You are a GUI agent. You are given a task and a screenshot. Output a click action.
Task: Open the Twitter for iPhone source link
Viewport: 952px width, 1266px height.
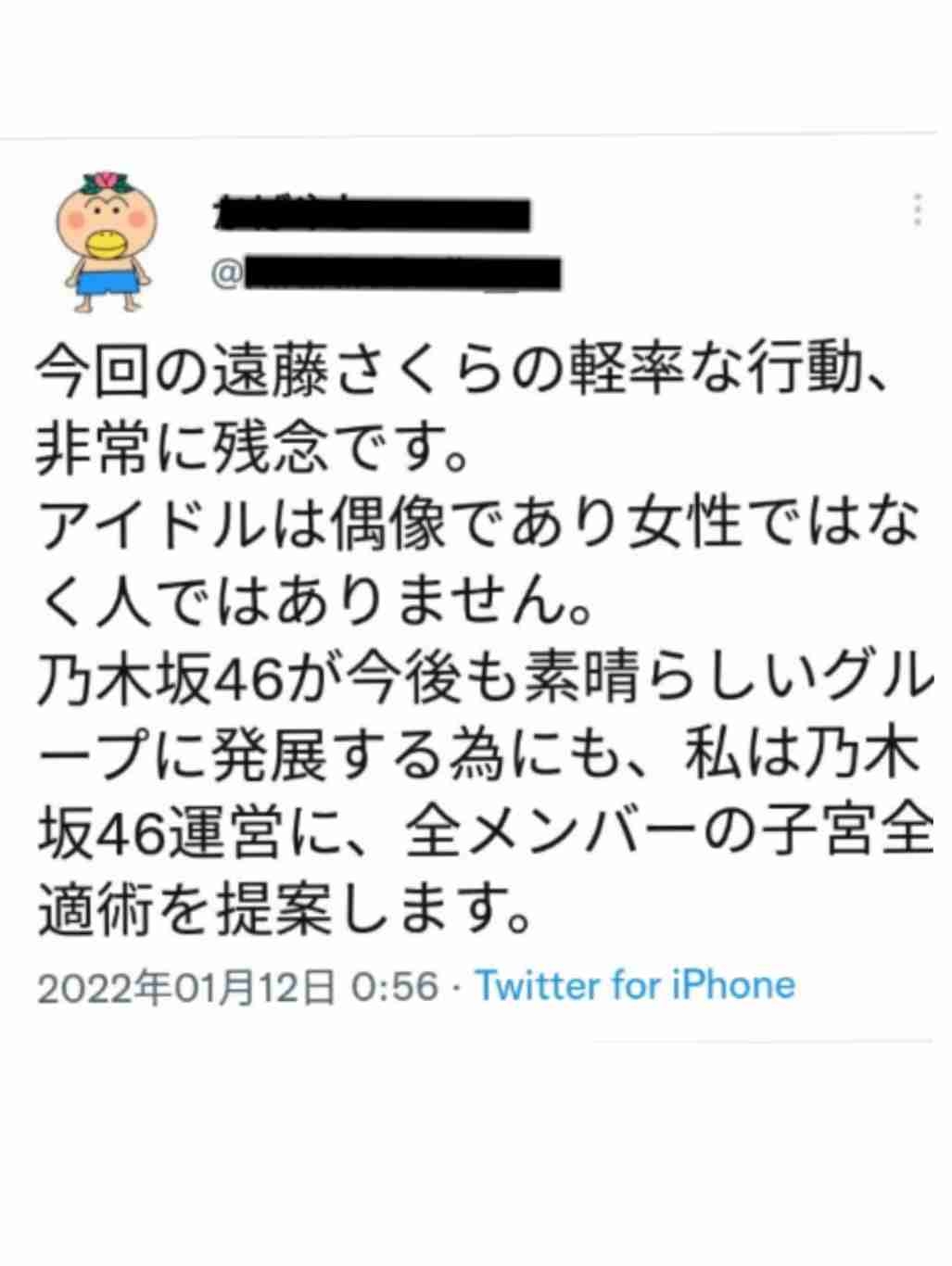(x=635, y=984)
